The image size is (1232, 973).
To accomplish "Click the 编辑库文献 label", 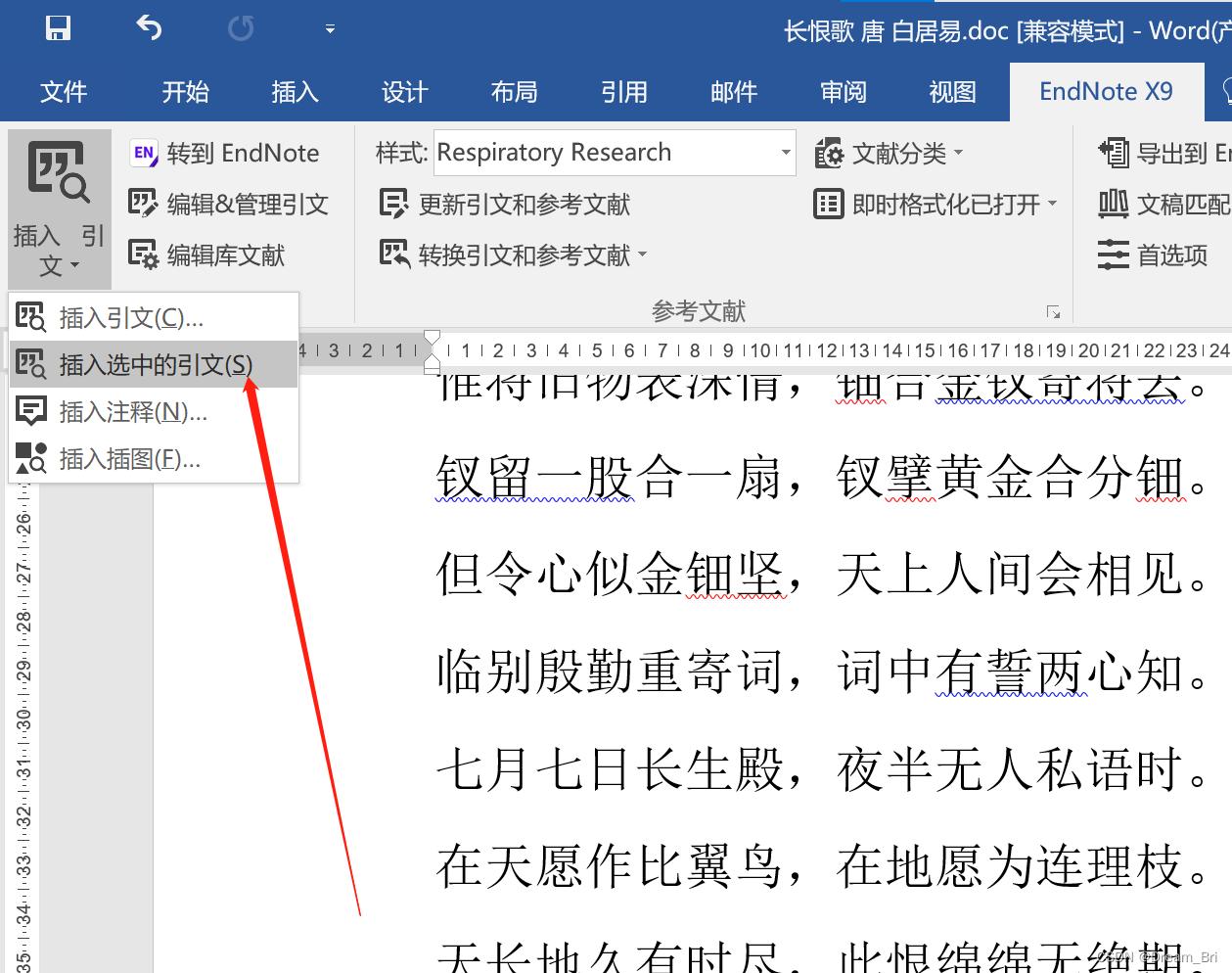I will point(226,255).
